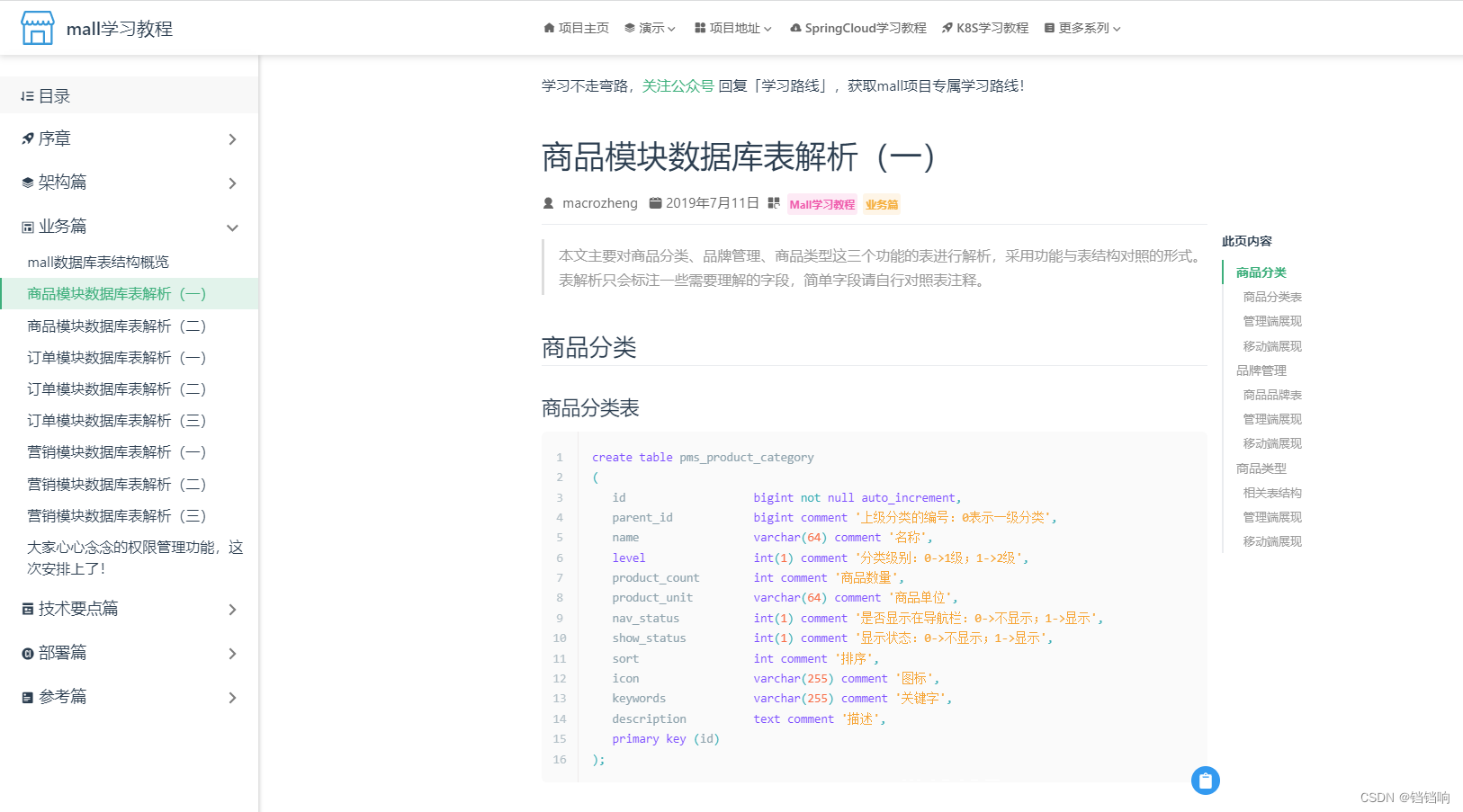Click the 业务篇 orange tag
1463x812 pixels.
pyautogui.click(x=882, y=204)
